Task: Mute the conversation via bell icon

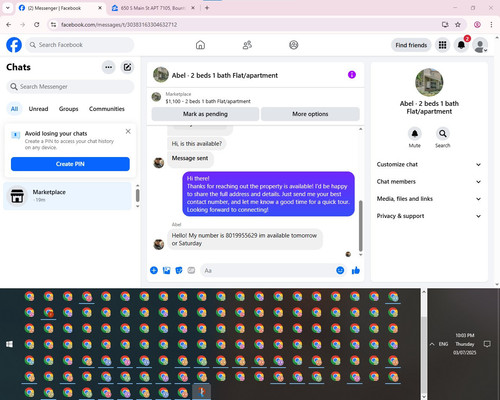Action: (x=415, y=134)
